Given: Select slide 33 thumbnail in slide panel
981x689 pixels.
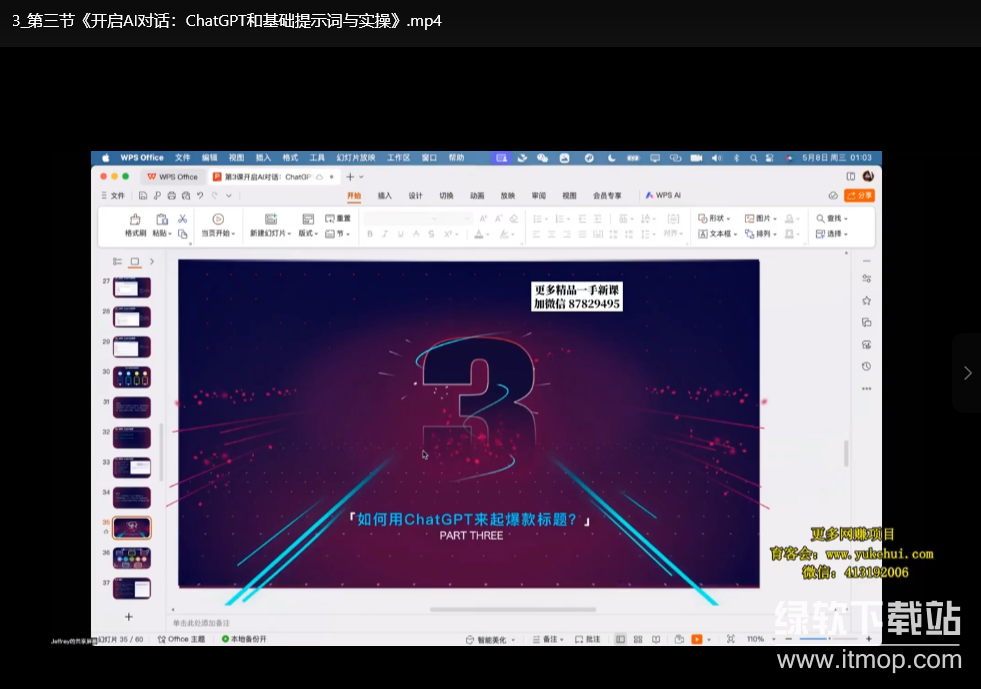Looking at the screenshot, I should (132, 468).
